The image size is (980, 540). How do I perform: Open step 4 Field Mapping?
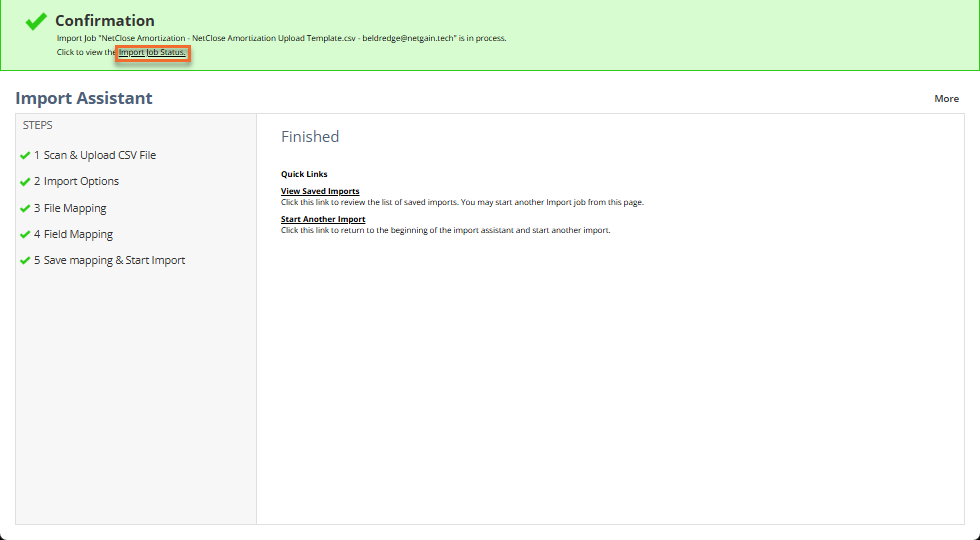(x=73, y=234)
